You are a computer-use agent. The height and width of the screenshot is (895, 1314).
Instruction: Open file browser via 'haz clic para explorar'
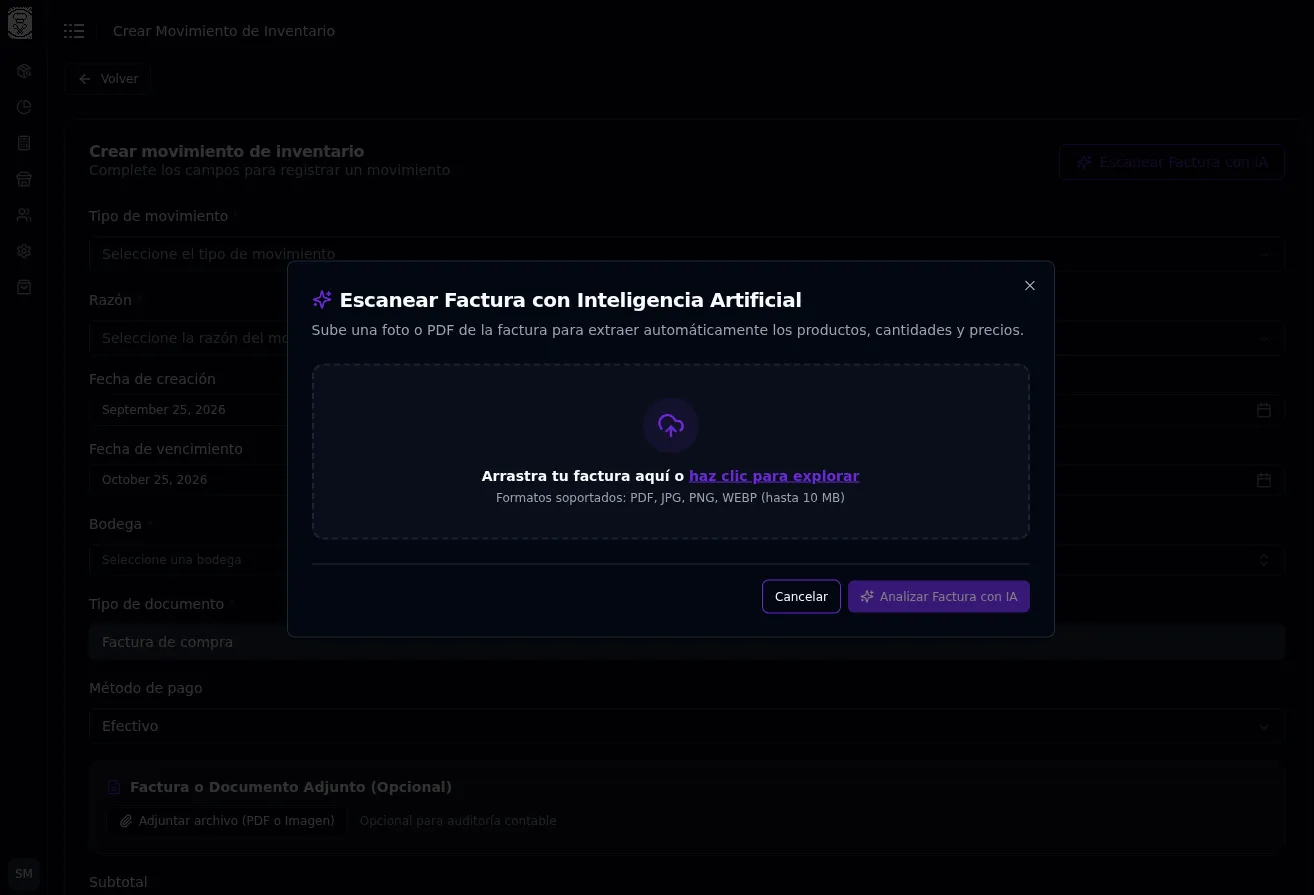(x=774, y=476)
